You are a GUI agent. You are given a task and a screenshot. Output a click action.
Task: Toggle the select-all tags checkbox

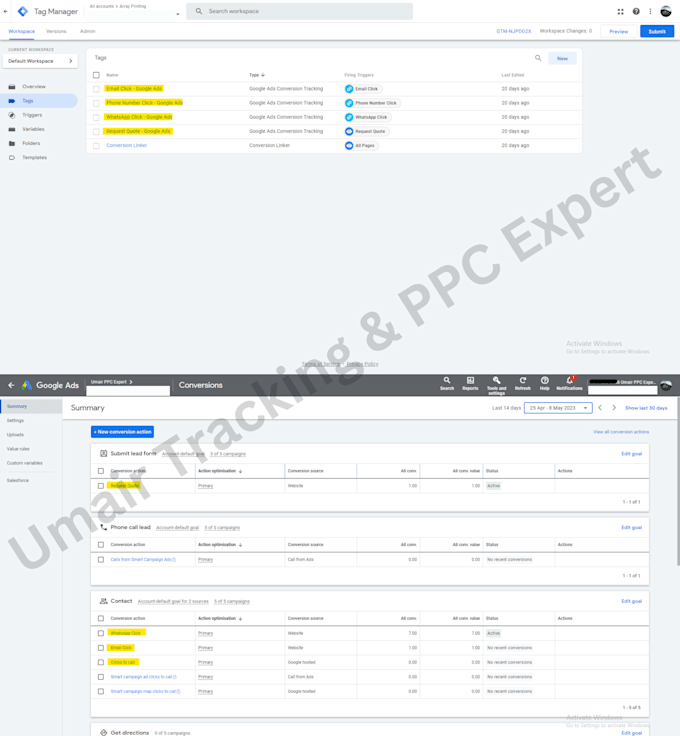96,75
